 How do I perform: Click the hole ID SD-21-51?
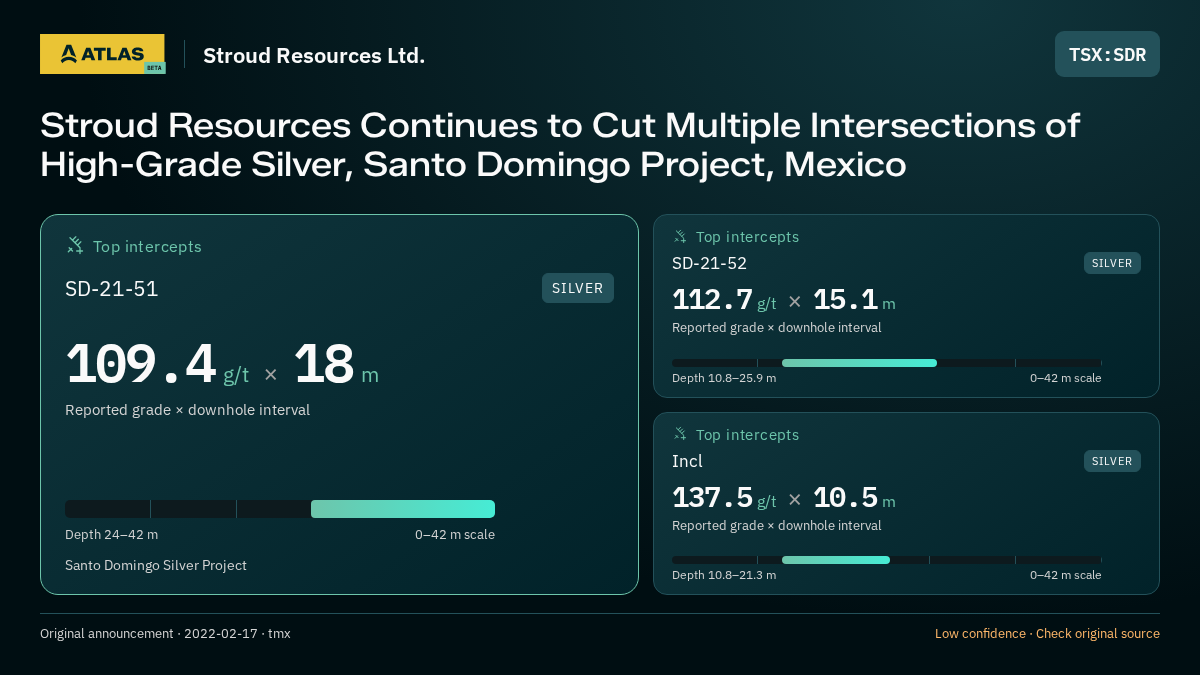[x=112, y=289]
